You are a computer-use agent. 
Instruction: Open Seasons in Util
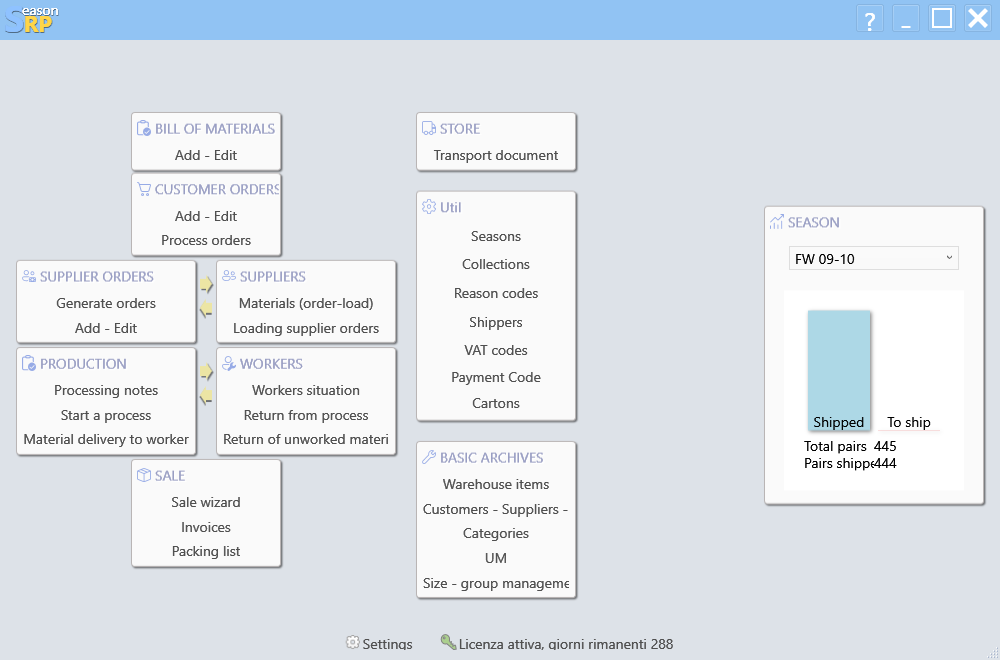(496, 237)
